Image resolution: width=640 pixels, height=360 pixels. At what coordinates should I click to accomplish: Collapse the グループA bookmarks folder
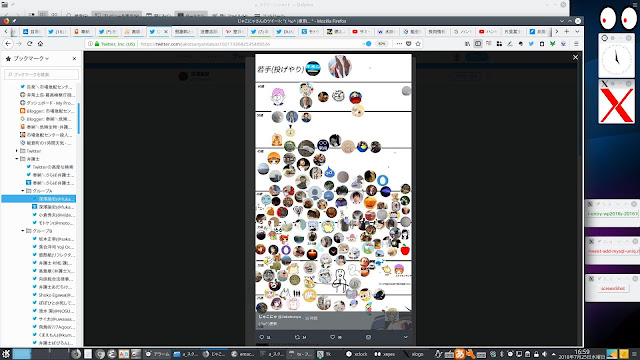(23, 191)
